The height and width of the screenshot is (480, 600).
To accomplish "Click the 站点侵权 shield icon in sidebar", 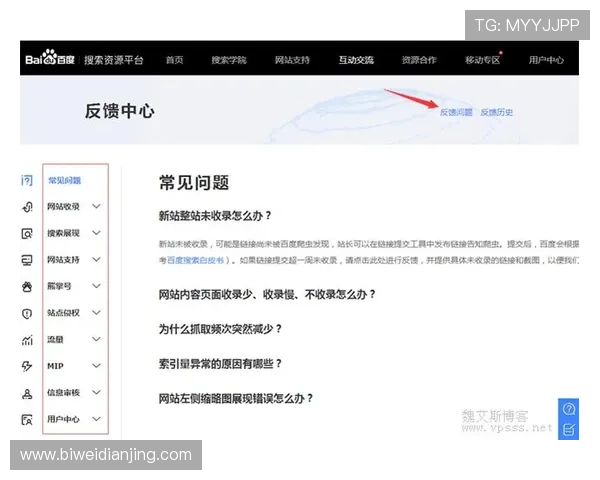I will point(27,313).
